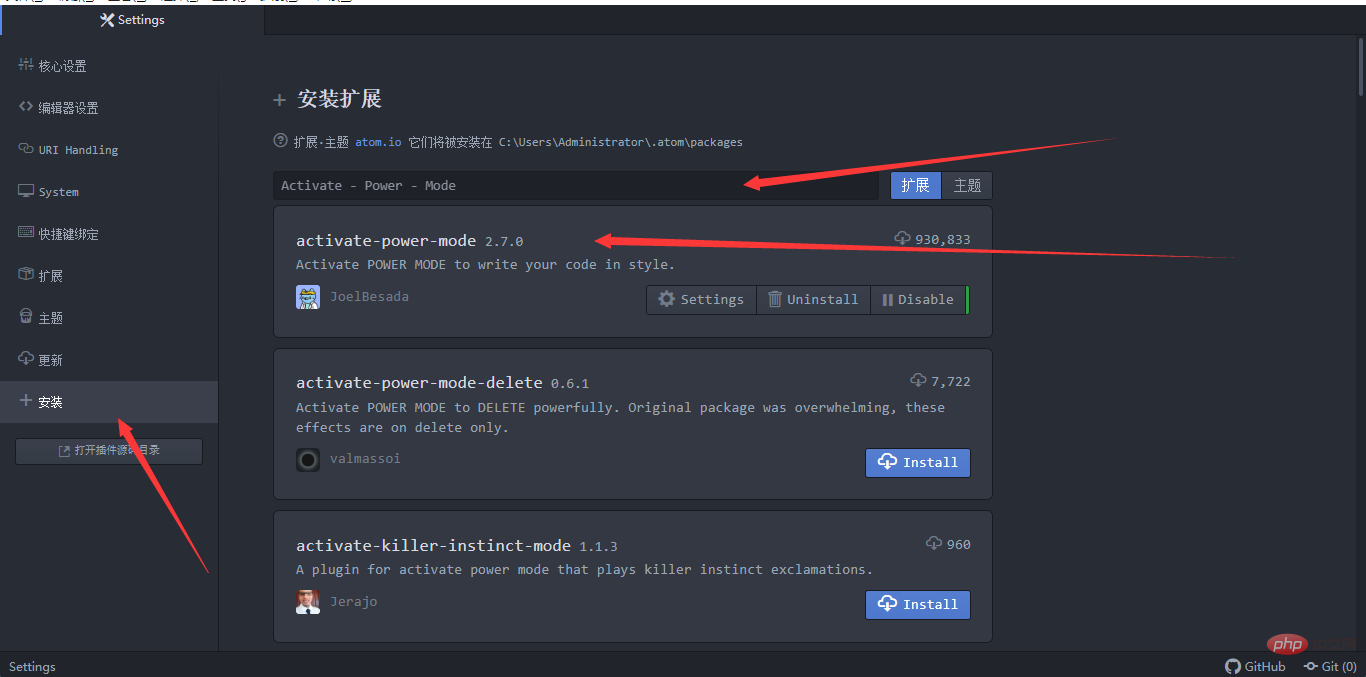The width and height of the screenshot is (1366, 677).
Task: Click the activate-power-mode version 2.7.0
Action: click(x=504, y=242)
